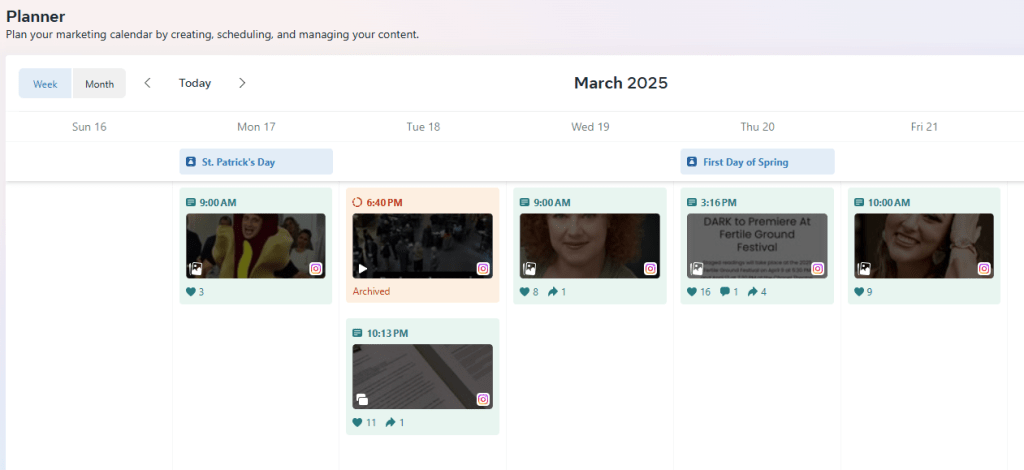Click image icon on Wednesday 9:00 AM thumbnail
1024x470 pixels.
[x=529, y=268]
